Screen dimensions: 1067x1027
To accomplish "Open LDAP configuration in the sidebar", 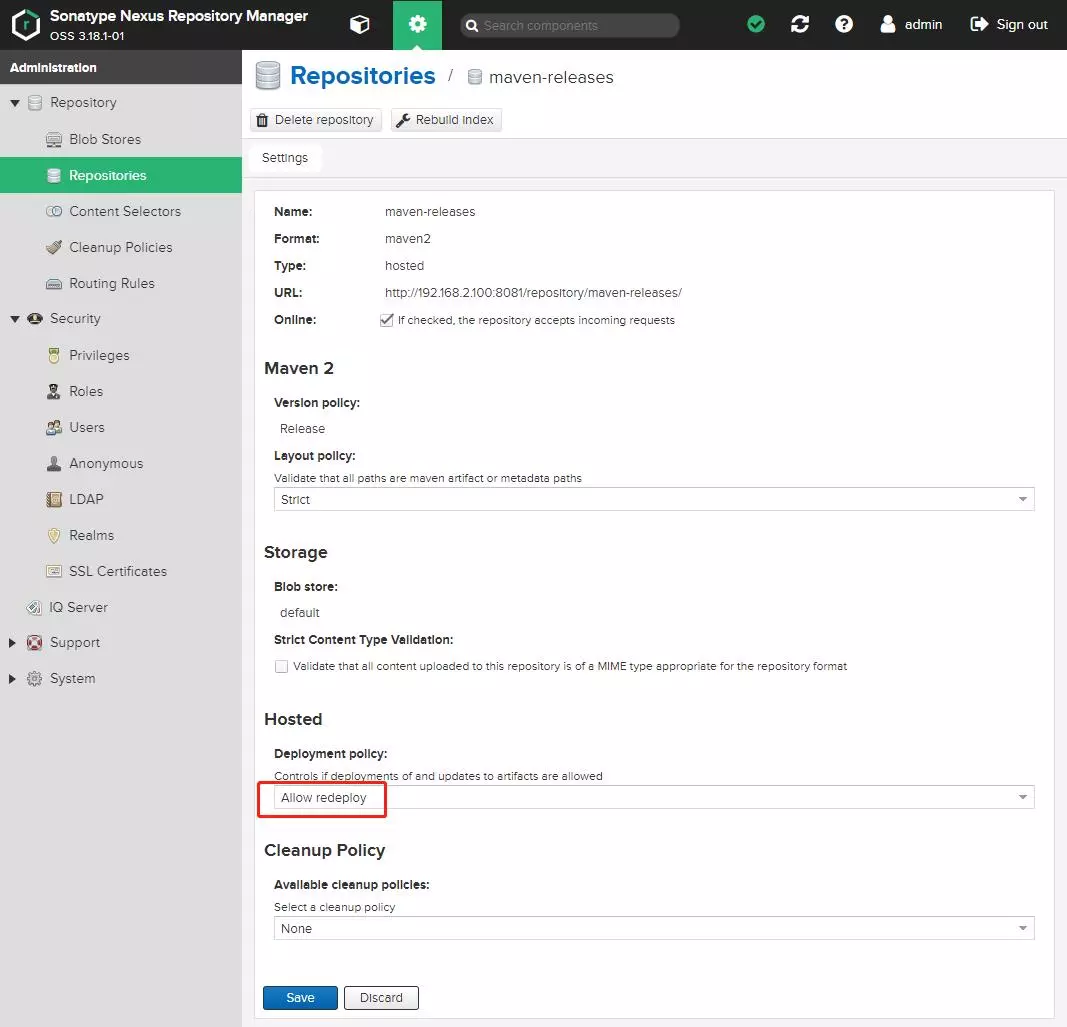I will 88,499.
